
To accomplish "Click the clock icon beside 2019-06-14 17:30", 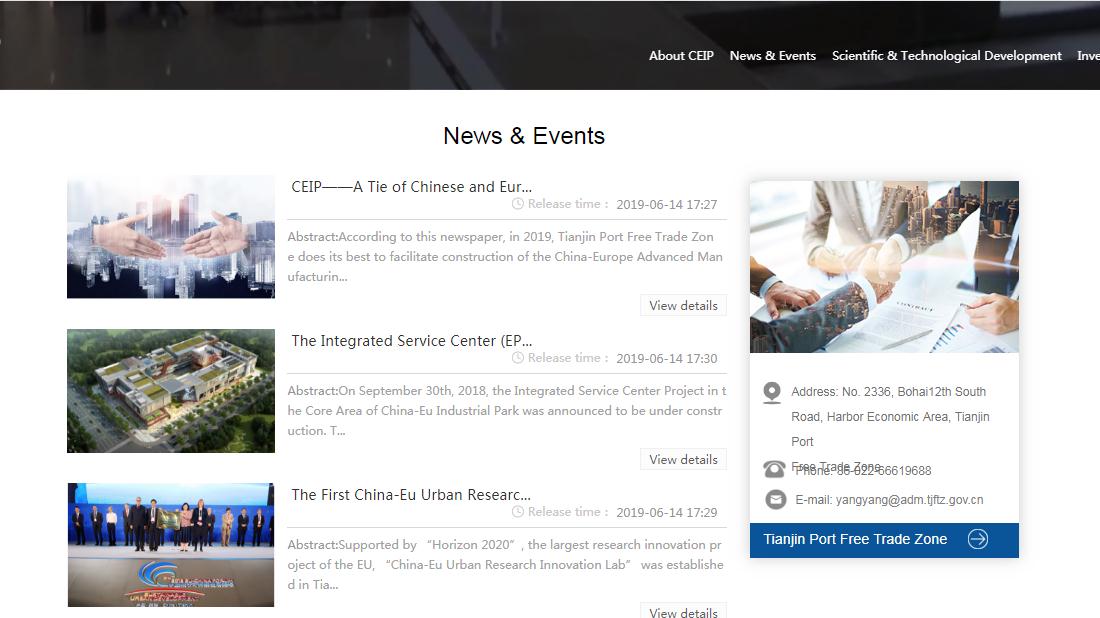I will (518, 358).
